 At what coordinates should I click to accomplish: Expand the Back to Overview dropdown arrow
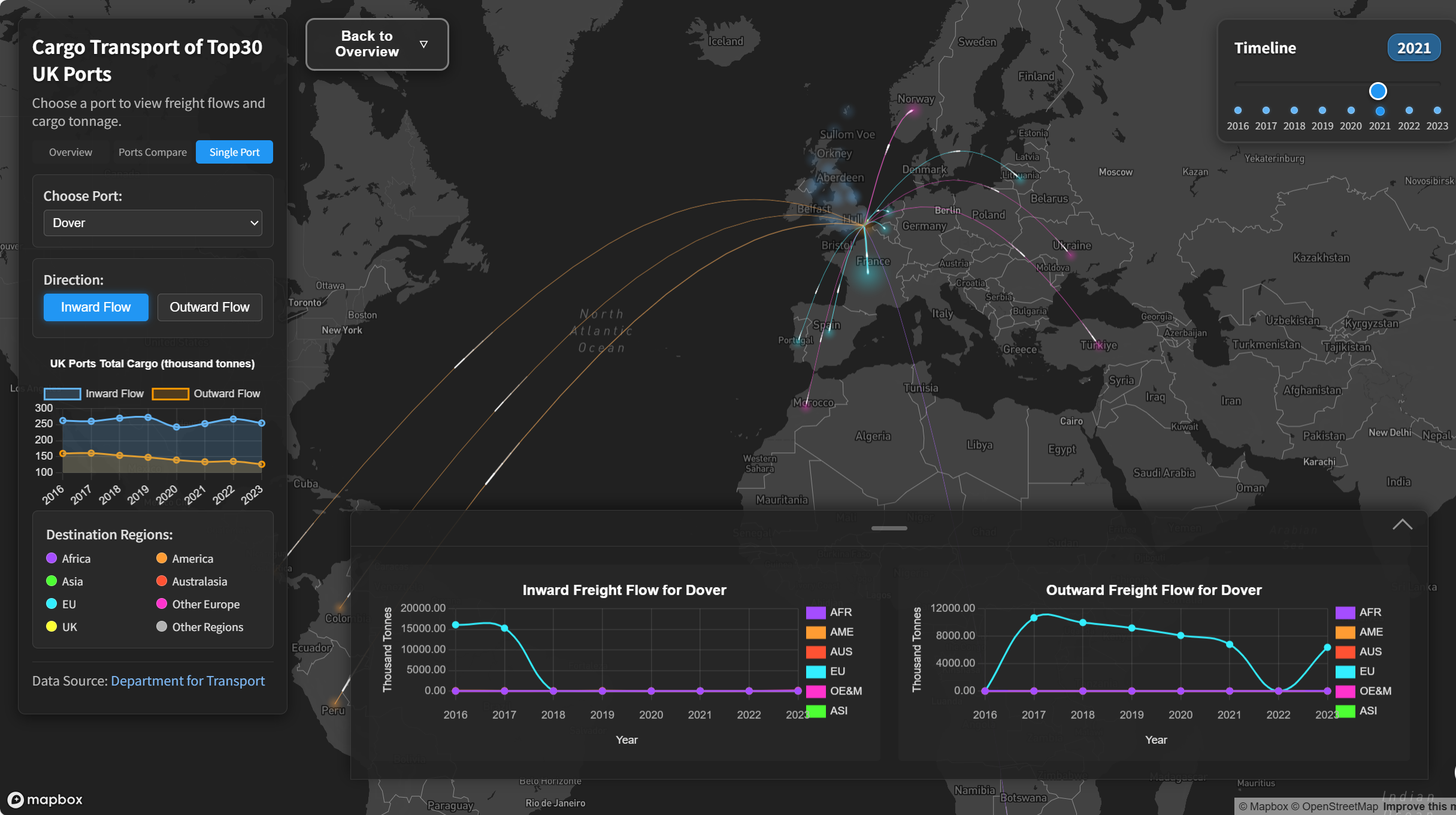point(423,44)
